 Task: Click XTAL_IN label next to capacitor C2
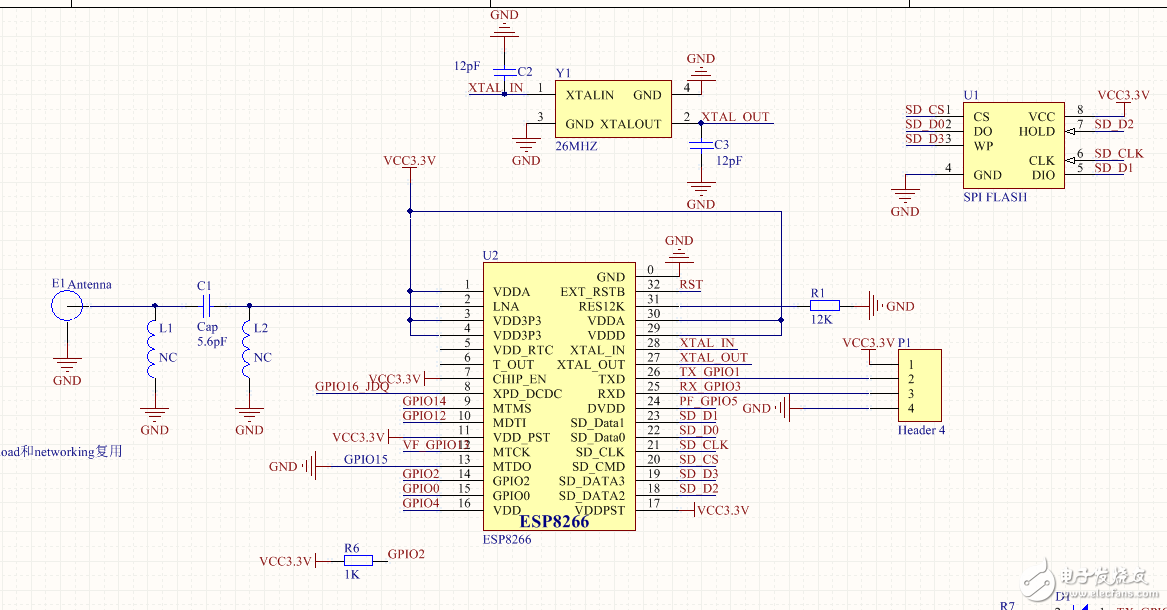496,88
